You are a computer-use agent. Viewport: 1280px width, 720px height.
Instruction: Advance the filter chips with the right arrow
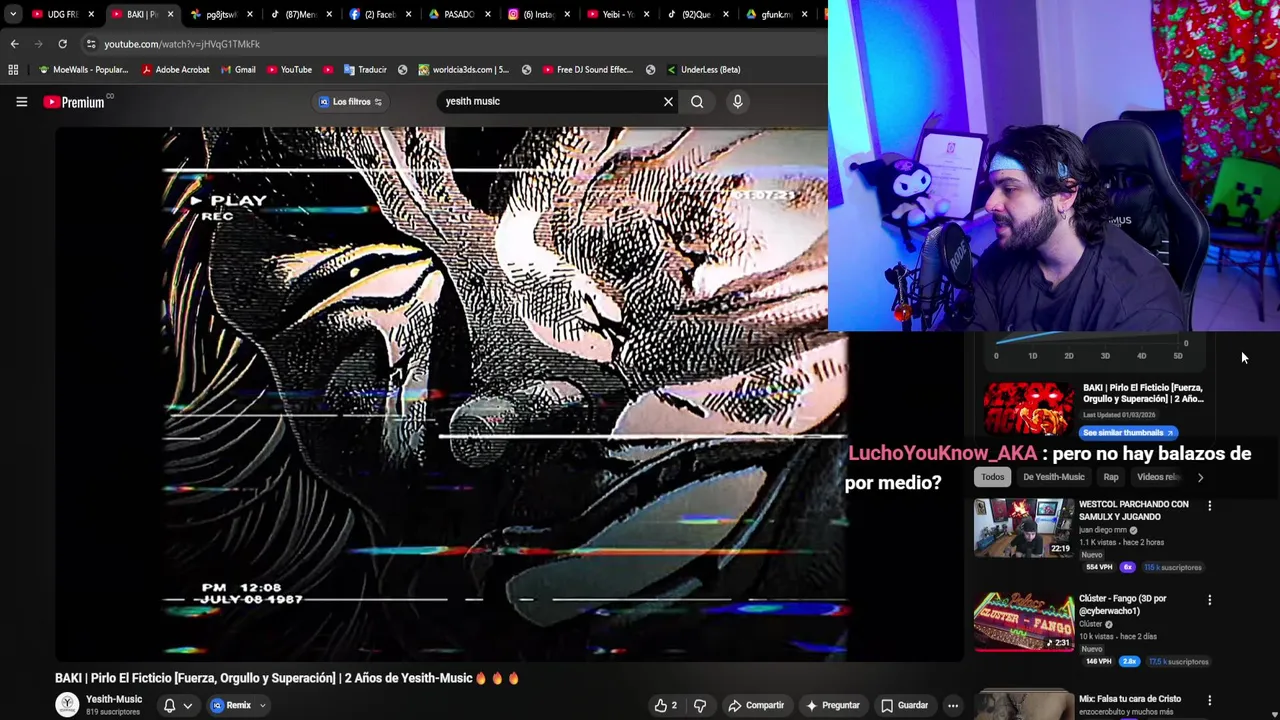[1200, 477]
